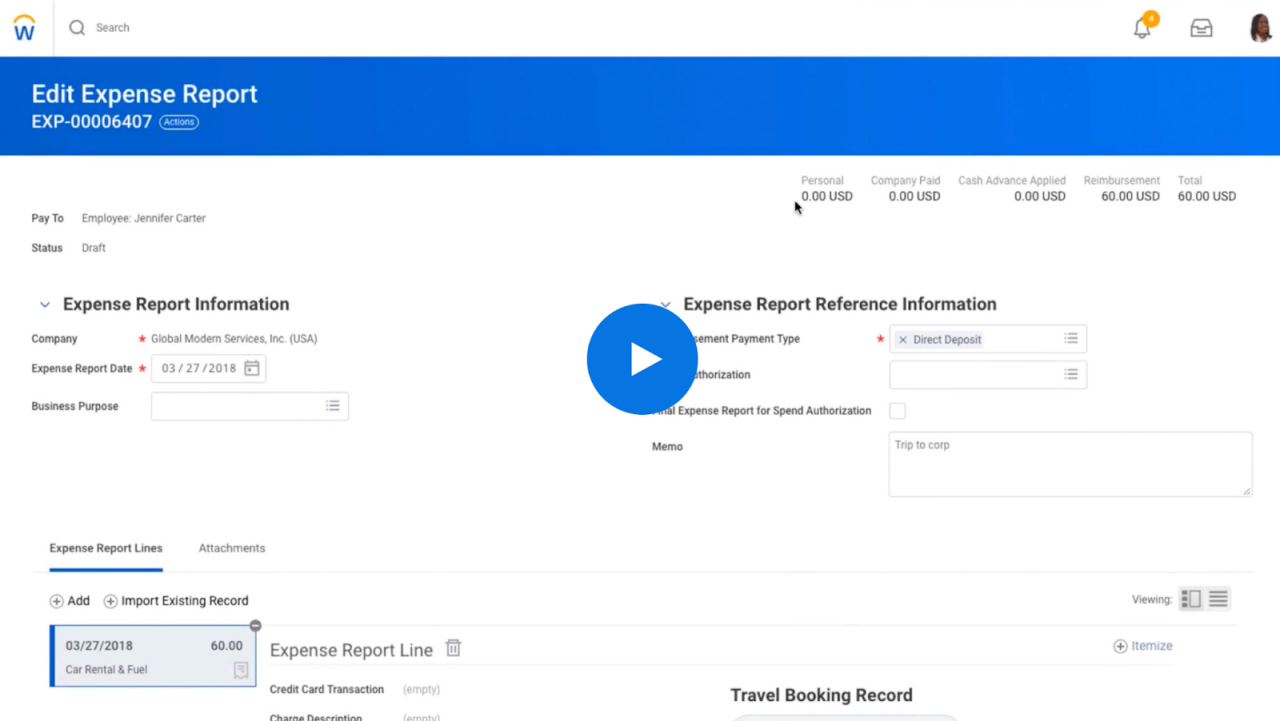Open the Spend Authorization prompt list icon
Image resolution: width=1280 pixels, height=721 pixels.
tap(1071, 374)
